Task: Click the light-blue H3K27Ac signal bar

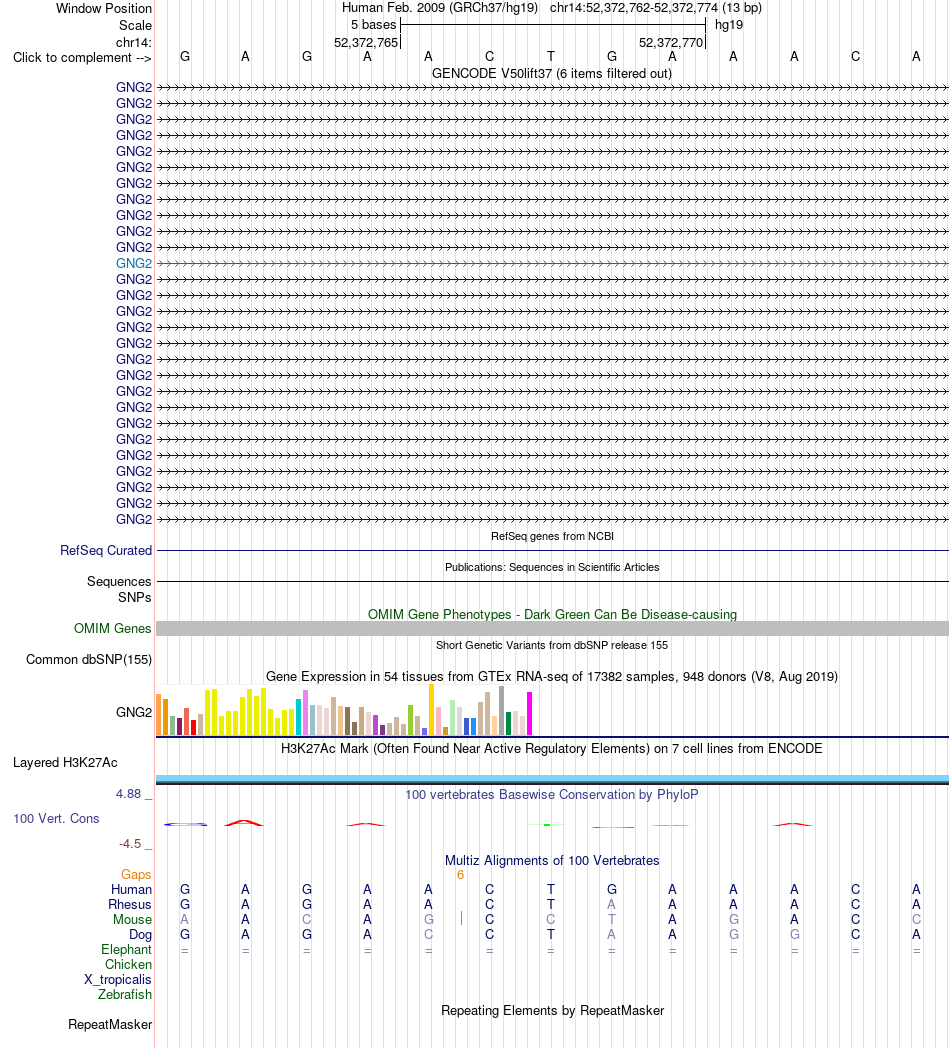Action: pyautogui.click(x=552, y=779)
